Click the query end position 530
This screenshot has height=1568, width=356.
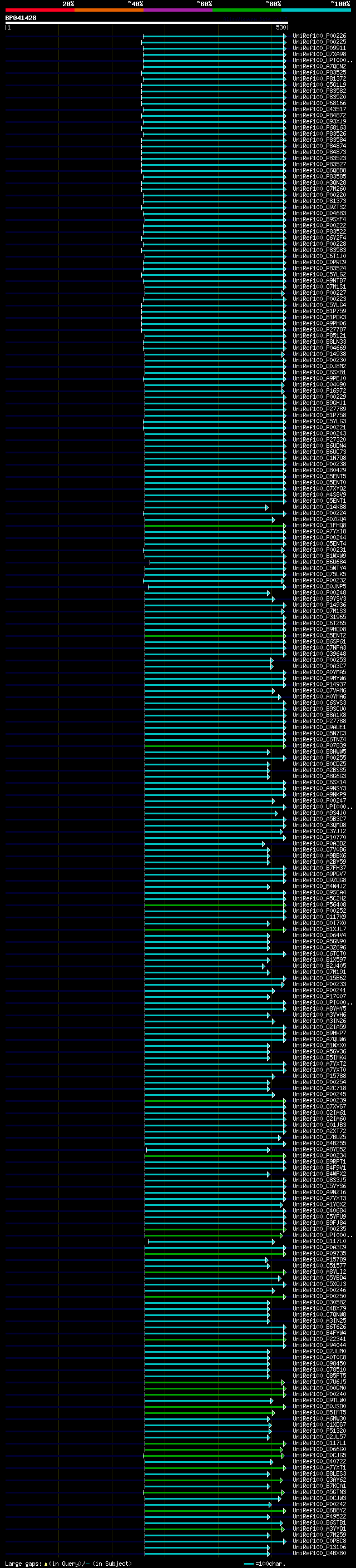click(280, 27)
